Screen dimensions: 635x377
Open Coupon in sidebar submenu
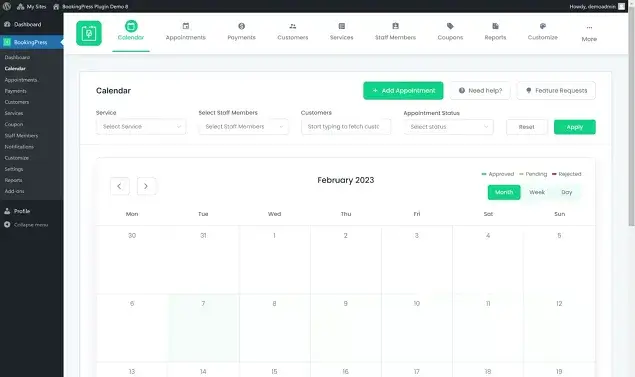click(14, 124)
